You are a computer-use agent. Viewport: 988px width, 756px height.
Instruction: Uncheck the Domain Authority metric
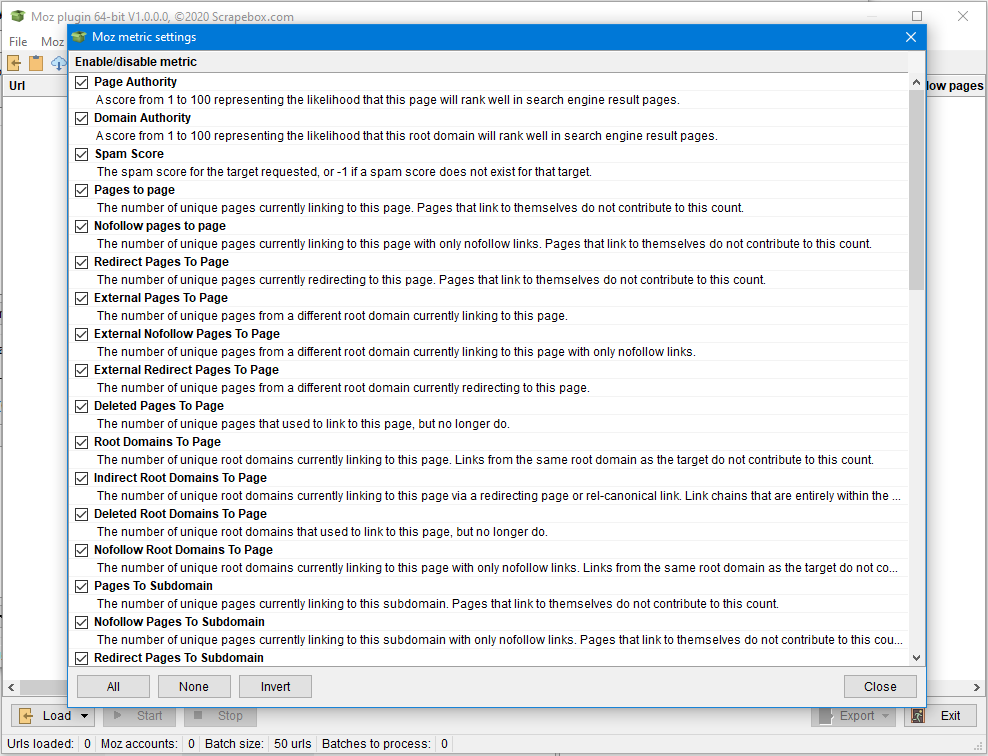[81, 118]
